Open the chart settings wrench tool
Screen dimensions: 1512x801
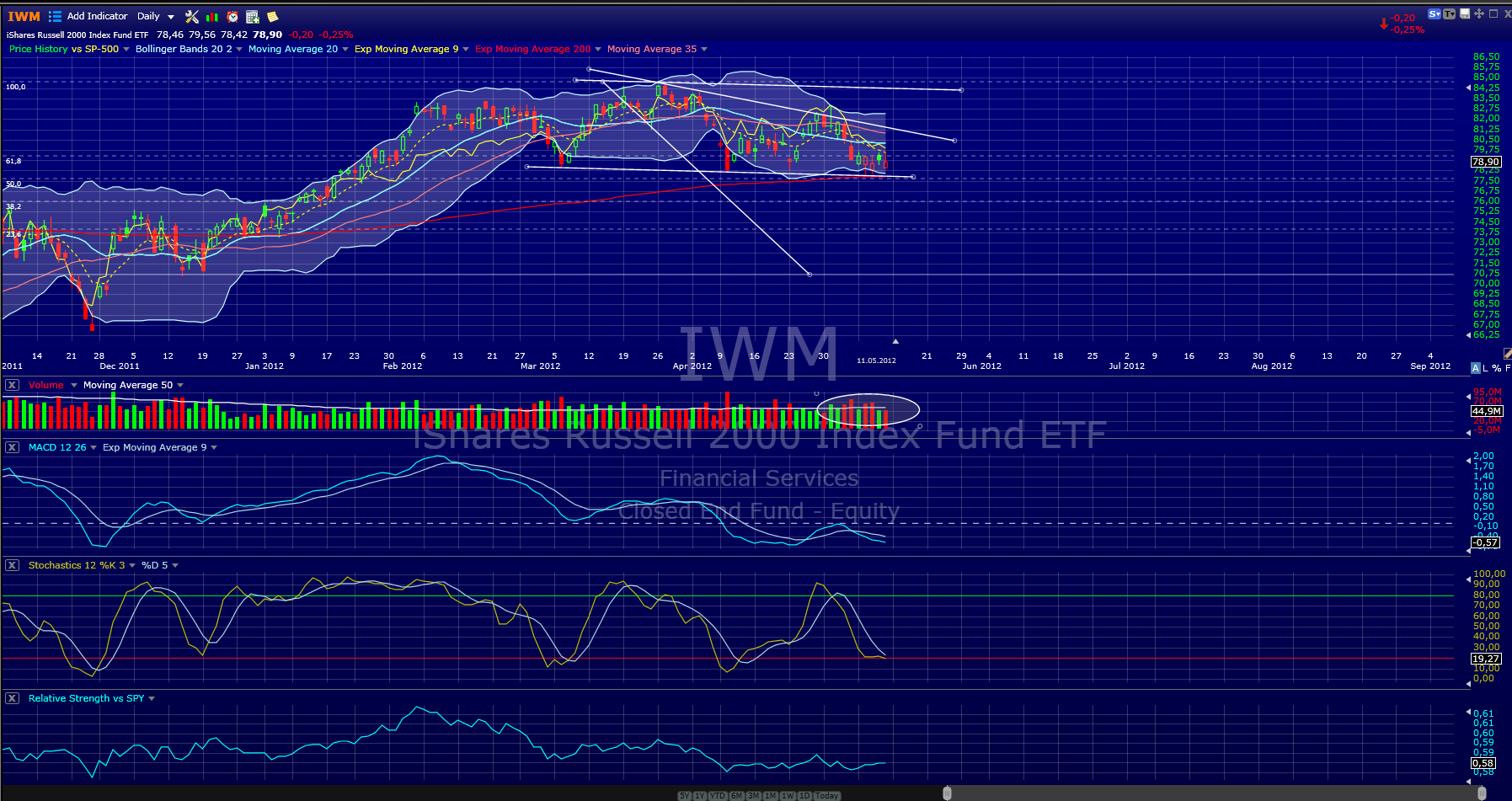point(192,16)
